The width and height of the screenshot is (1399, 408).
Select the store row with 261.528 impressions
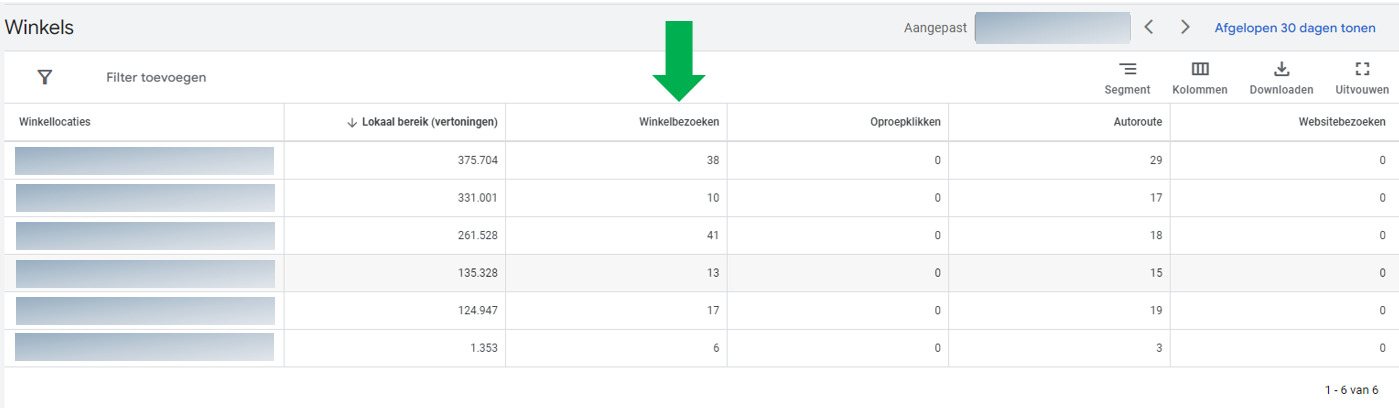click(699, 235)
